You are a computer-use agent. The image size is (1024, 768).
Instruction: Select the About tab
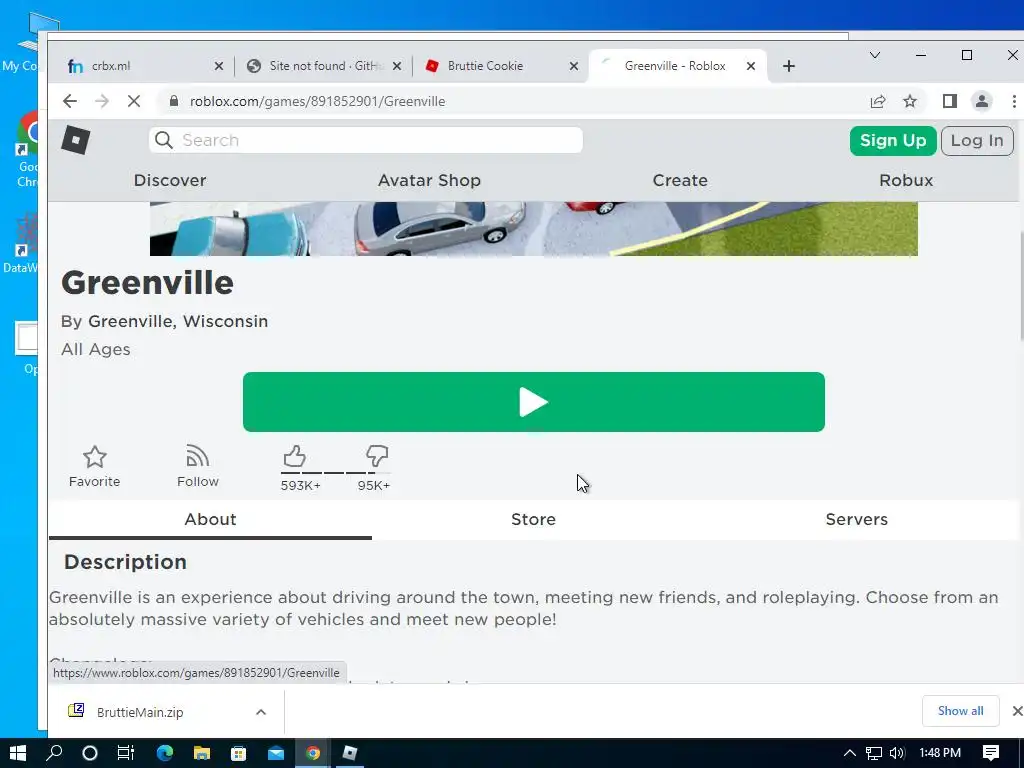tap(210, 519)
